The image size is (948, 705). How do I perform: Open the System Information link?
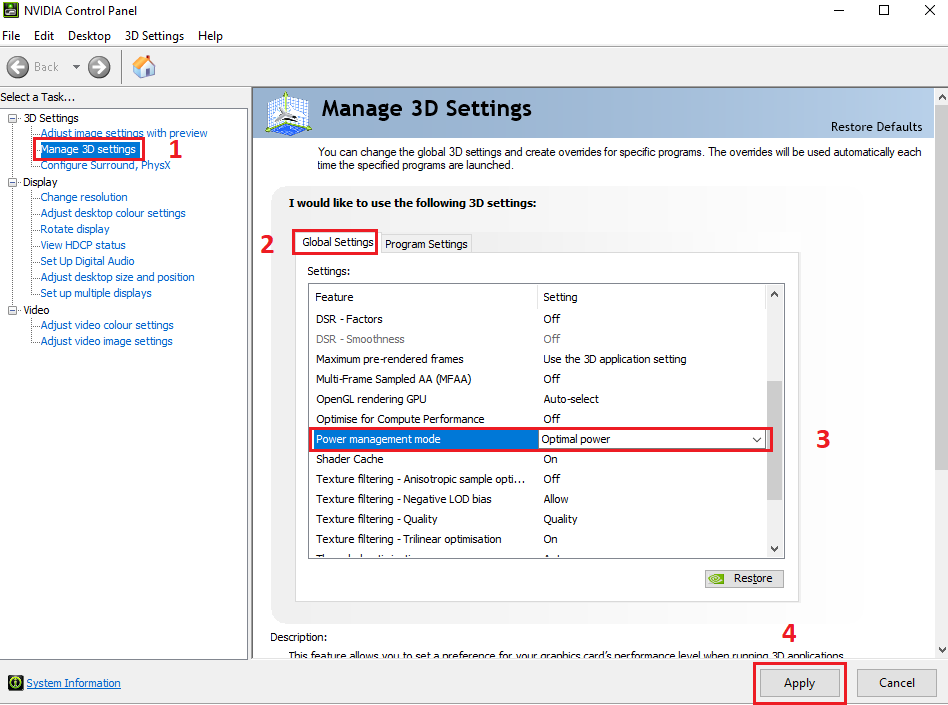point(73,683)
